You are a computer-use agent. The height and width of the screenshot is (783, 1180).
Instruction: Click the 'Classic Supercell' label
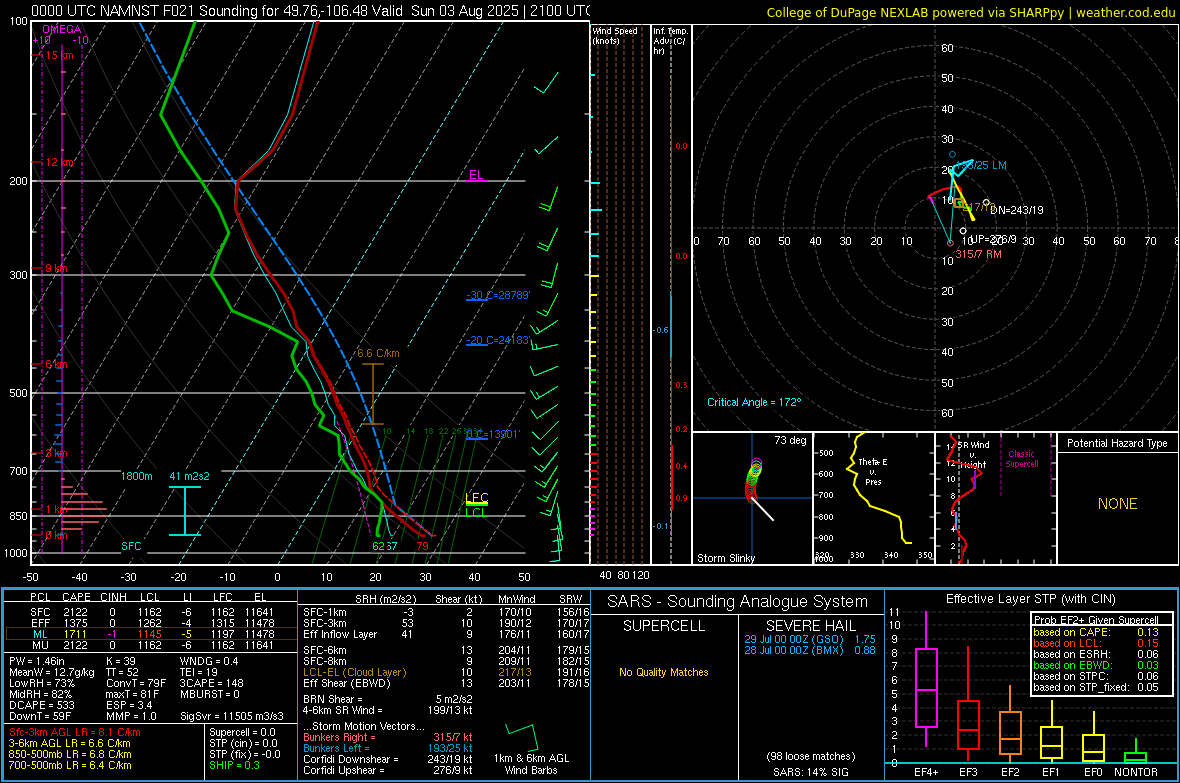click(1021, 459)
